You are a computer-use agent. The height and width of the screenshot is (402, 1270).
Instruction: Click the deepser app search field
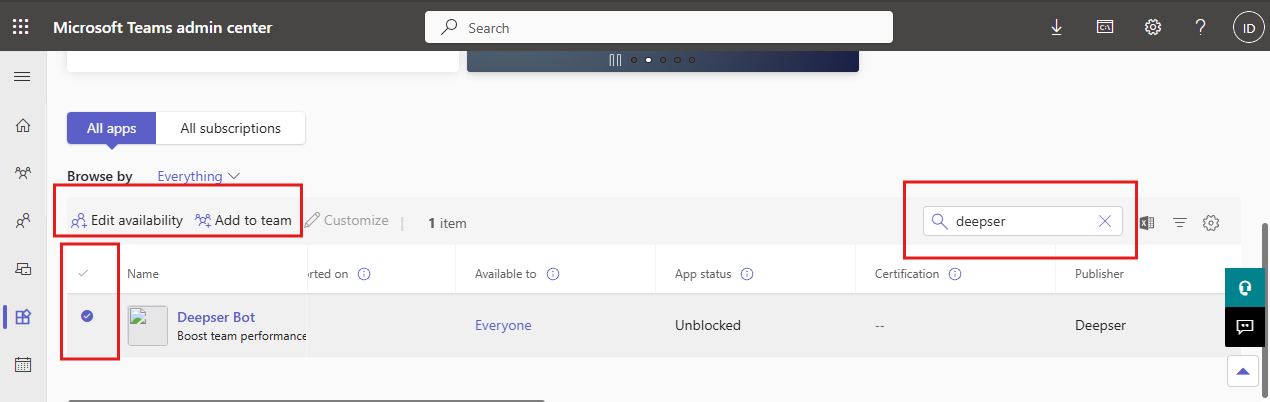click(x=1022, y=221)
